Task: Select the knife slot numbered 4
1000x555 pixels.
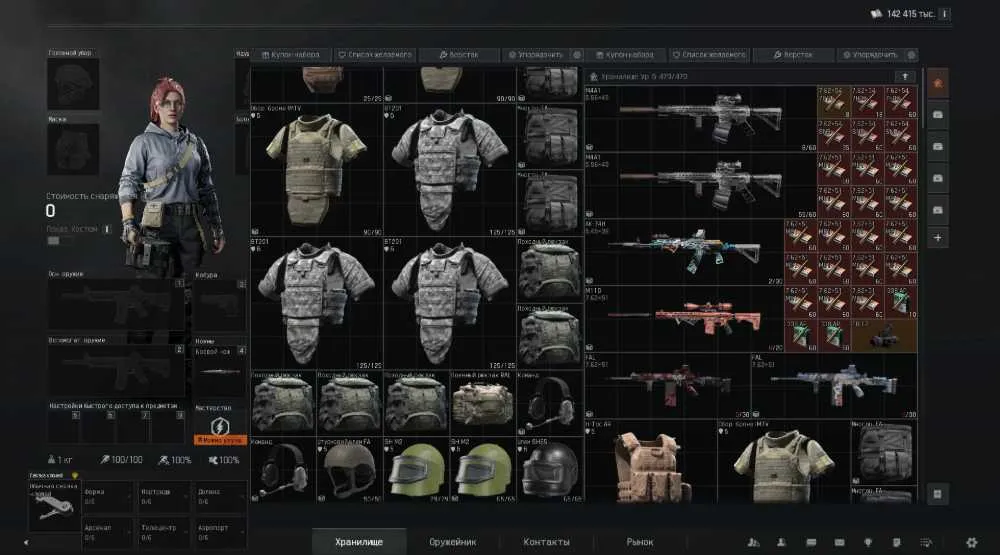Action: tap(219, 371)
